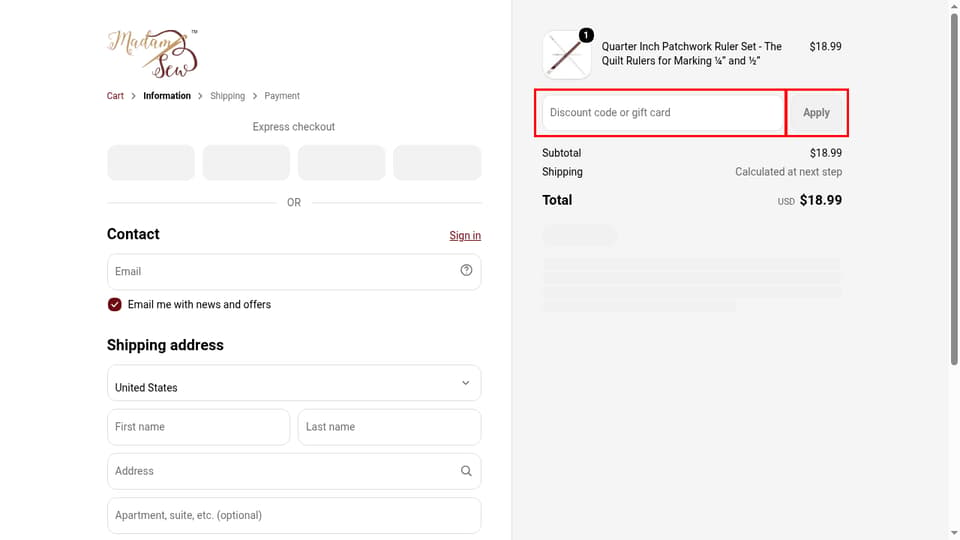Screen dimensions: 960x540
Task: Open the United States country dropdown
Action: pyautogui.click(x=294, y=383)
